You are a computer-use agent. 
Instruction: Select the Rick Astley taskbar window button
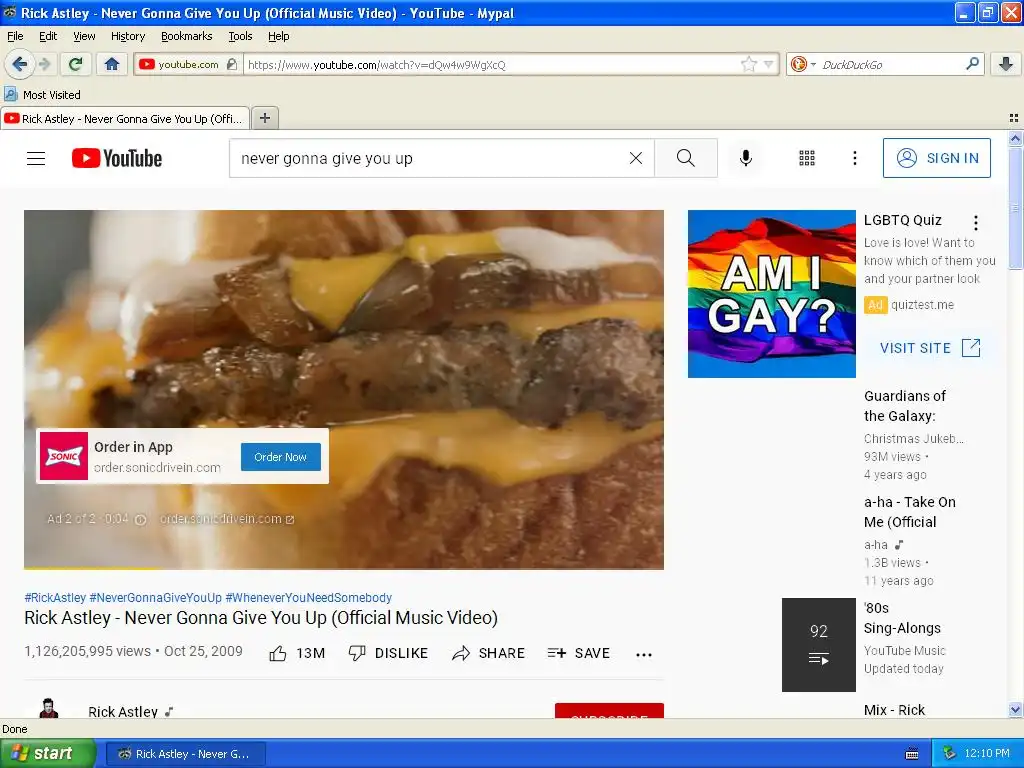tap(185, 754)
